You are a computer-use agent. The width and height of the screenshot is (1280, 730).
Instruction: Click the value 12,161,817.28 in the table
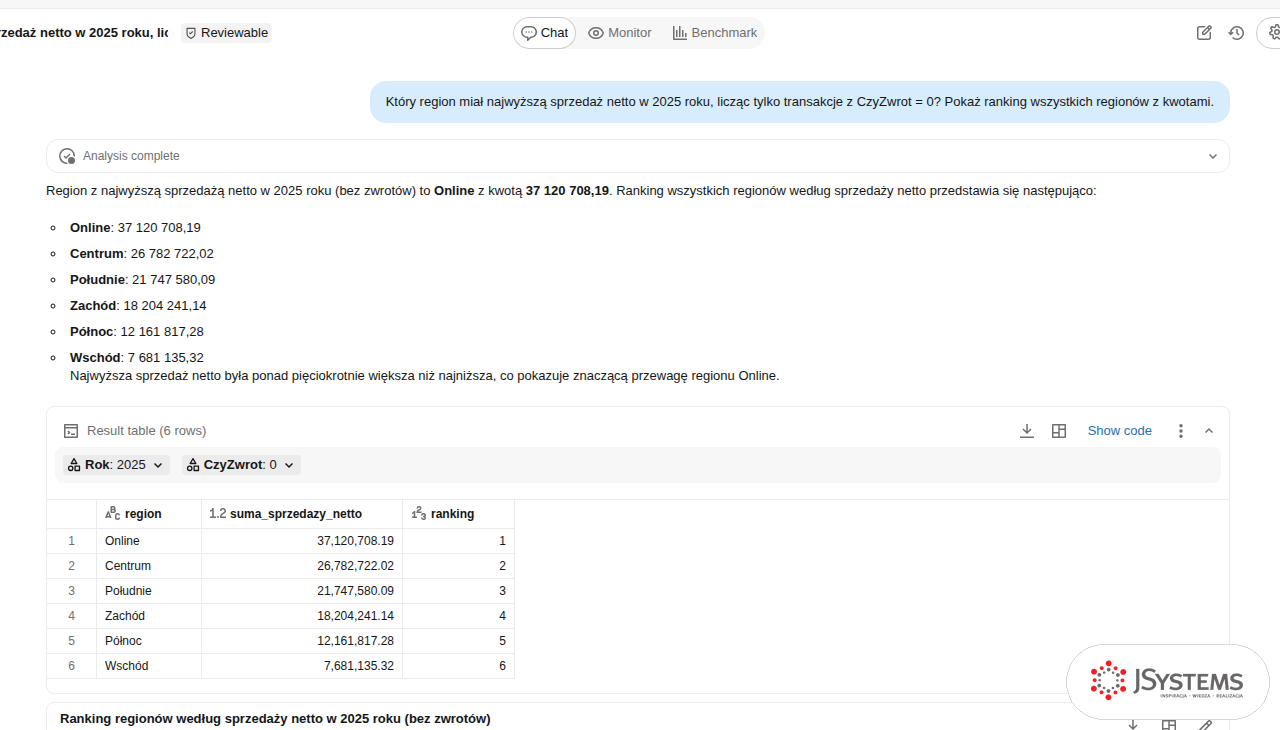coord(355,641)
